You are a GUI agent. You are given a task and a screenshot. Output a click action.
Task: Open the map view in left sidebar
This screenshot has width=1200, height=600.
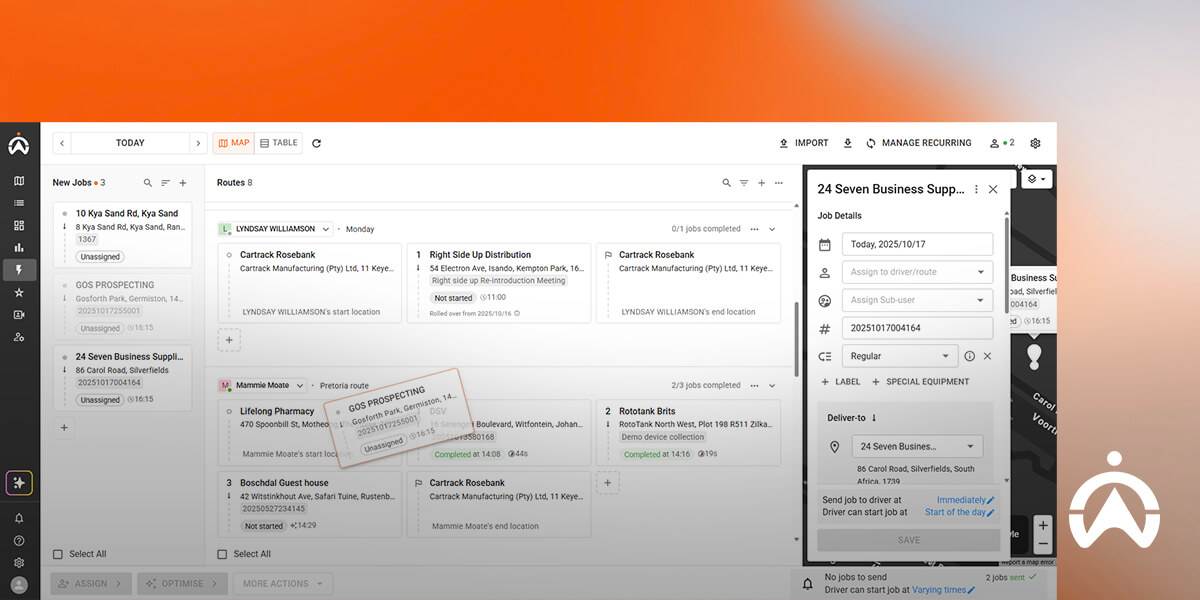(19, 181)
